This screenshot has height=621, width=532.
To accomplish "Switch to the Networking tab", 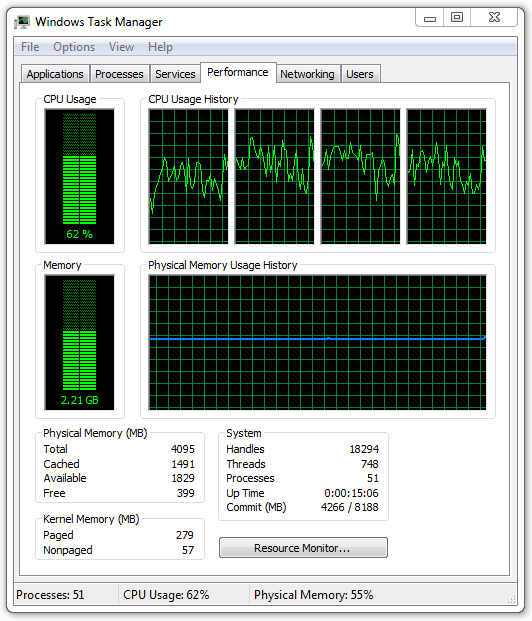I will tap(307, 74).
